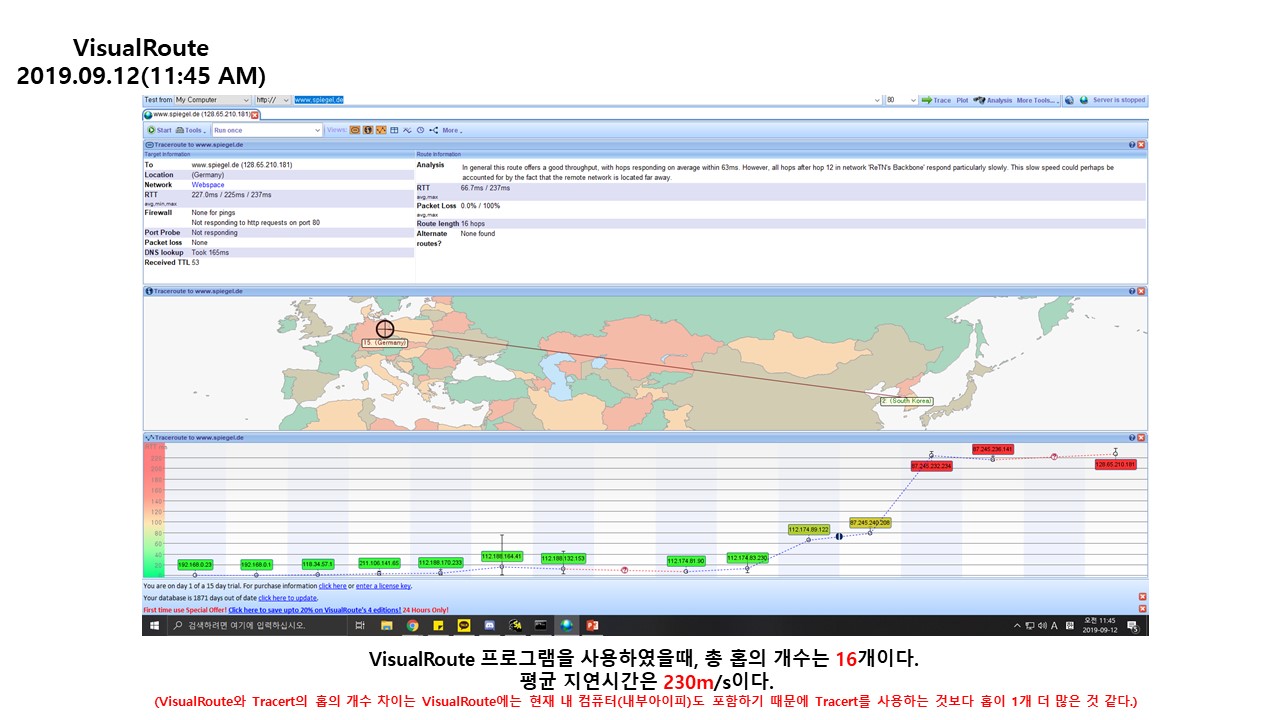Open File Explorer from the taskbar
The width and height of the screenshot is (1280, 720).
tap(386, 626)
